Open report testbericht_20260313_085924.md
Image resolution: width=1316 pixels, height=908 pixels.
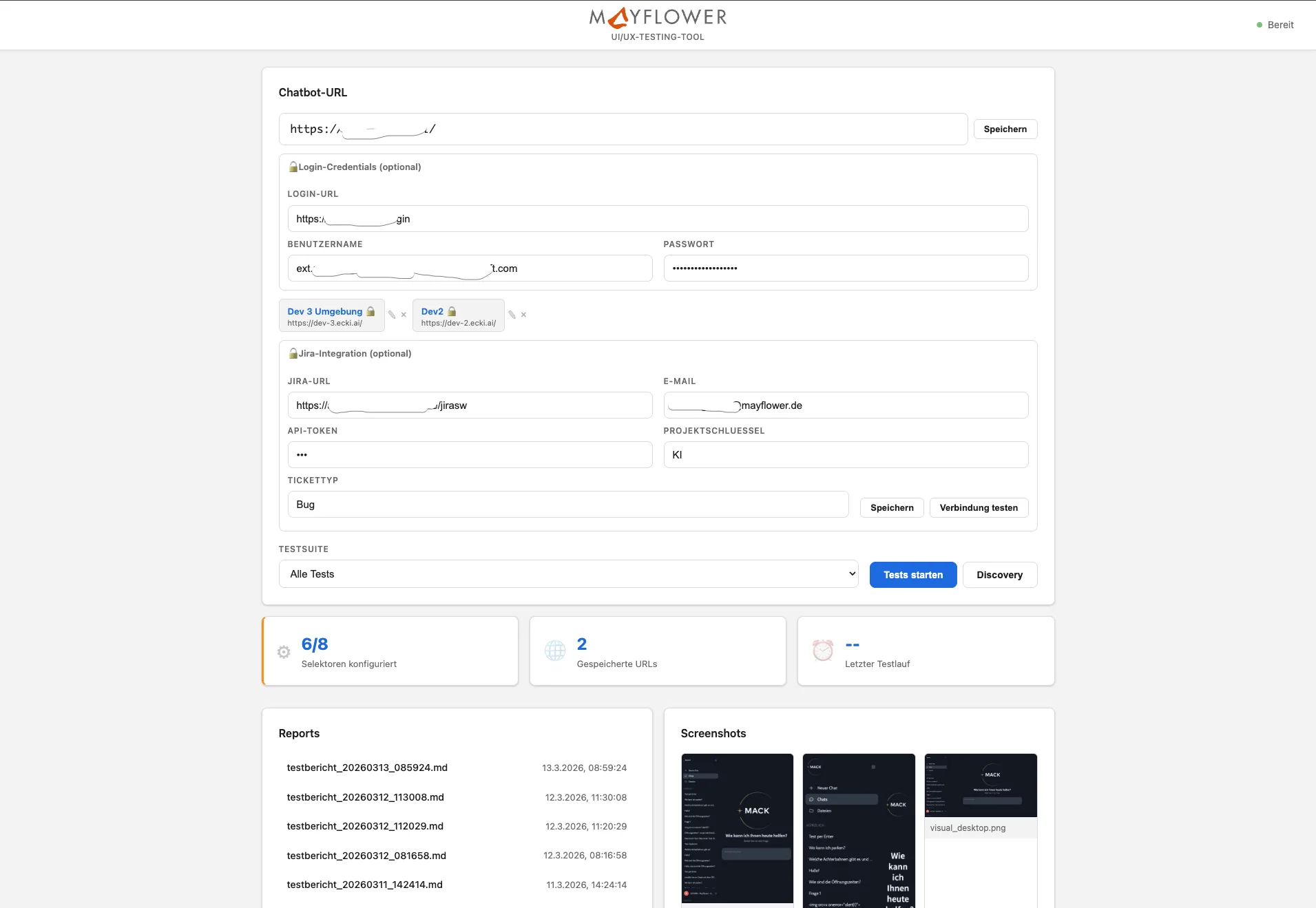(367, 768)
